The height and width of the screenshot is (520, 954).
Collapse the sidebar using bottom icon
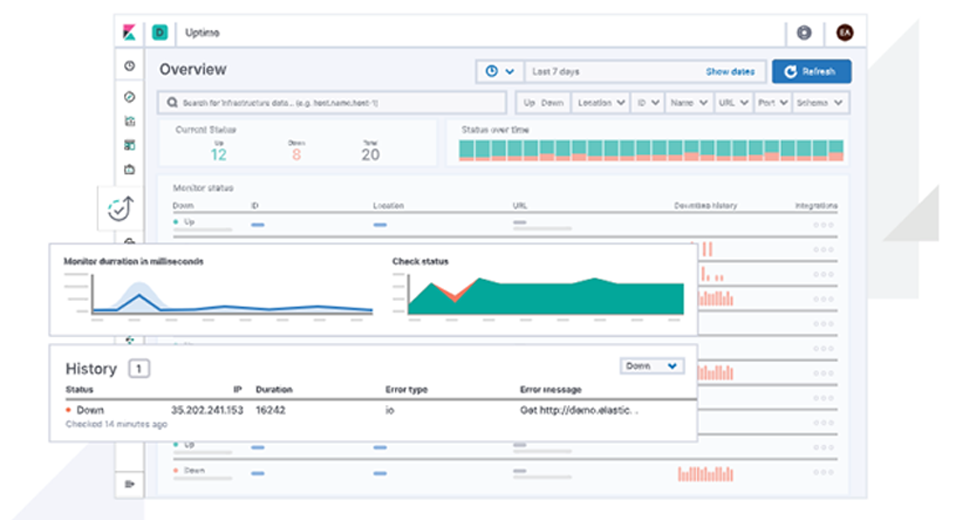pyautogui.click(x=129, y=484)
